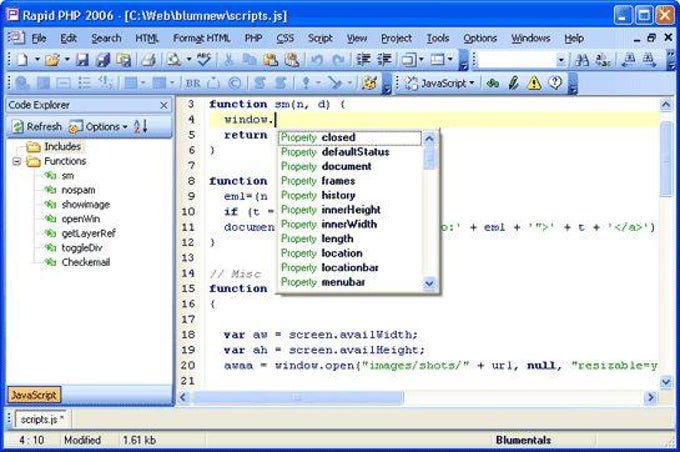Click the Find and Replace icon
Image resolution: width=680 pixels, height=452 pixels.
point(603,60)
